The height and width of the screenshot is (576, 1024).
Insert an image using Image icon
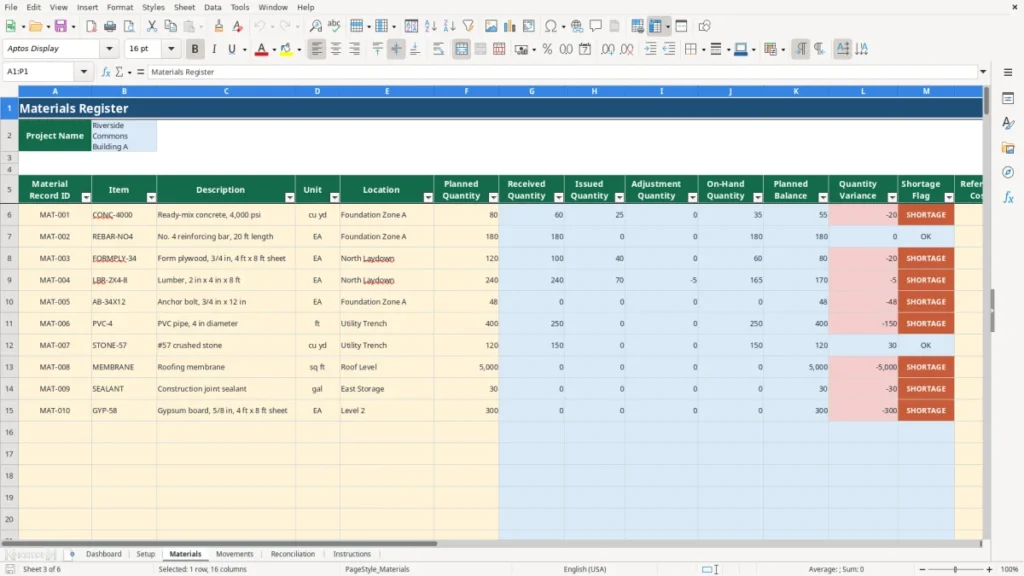[490, 26]
